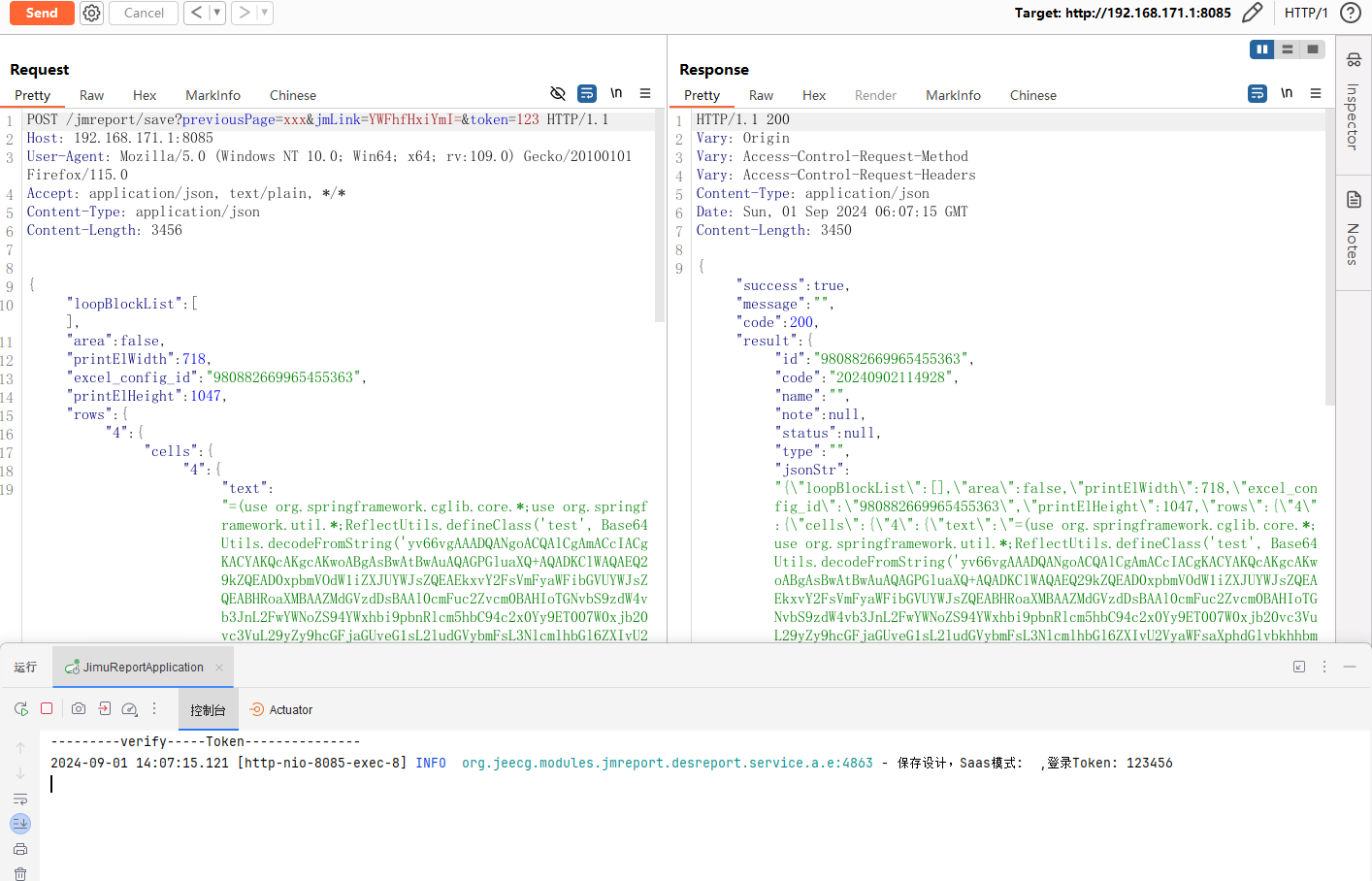Open run panel options kebab menu
The image size is (1372, 881).
1324,667
